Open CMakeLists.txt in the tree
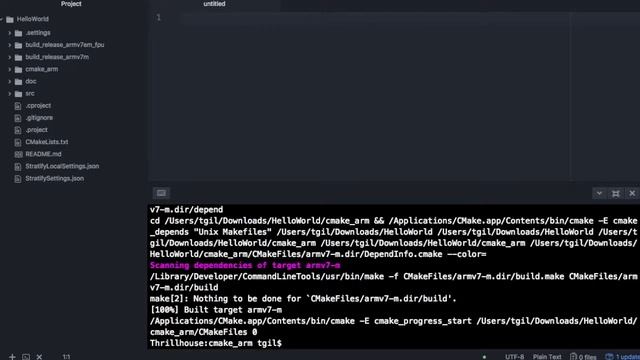Image resolution: width=640 pixels, height=360 pixels. tap(47, 142)
